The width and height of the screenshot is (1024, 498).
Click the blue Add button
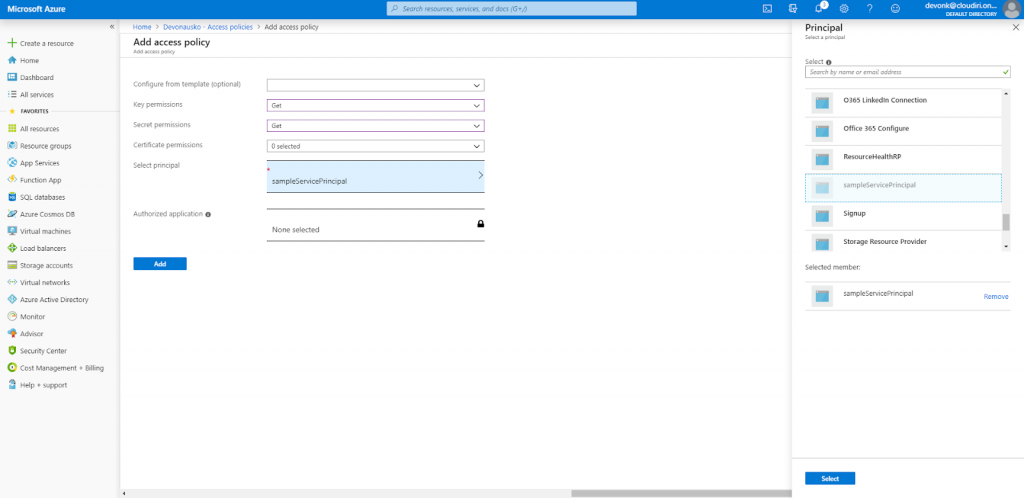tap(160, 264)
